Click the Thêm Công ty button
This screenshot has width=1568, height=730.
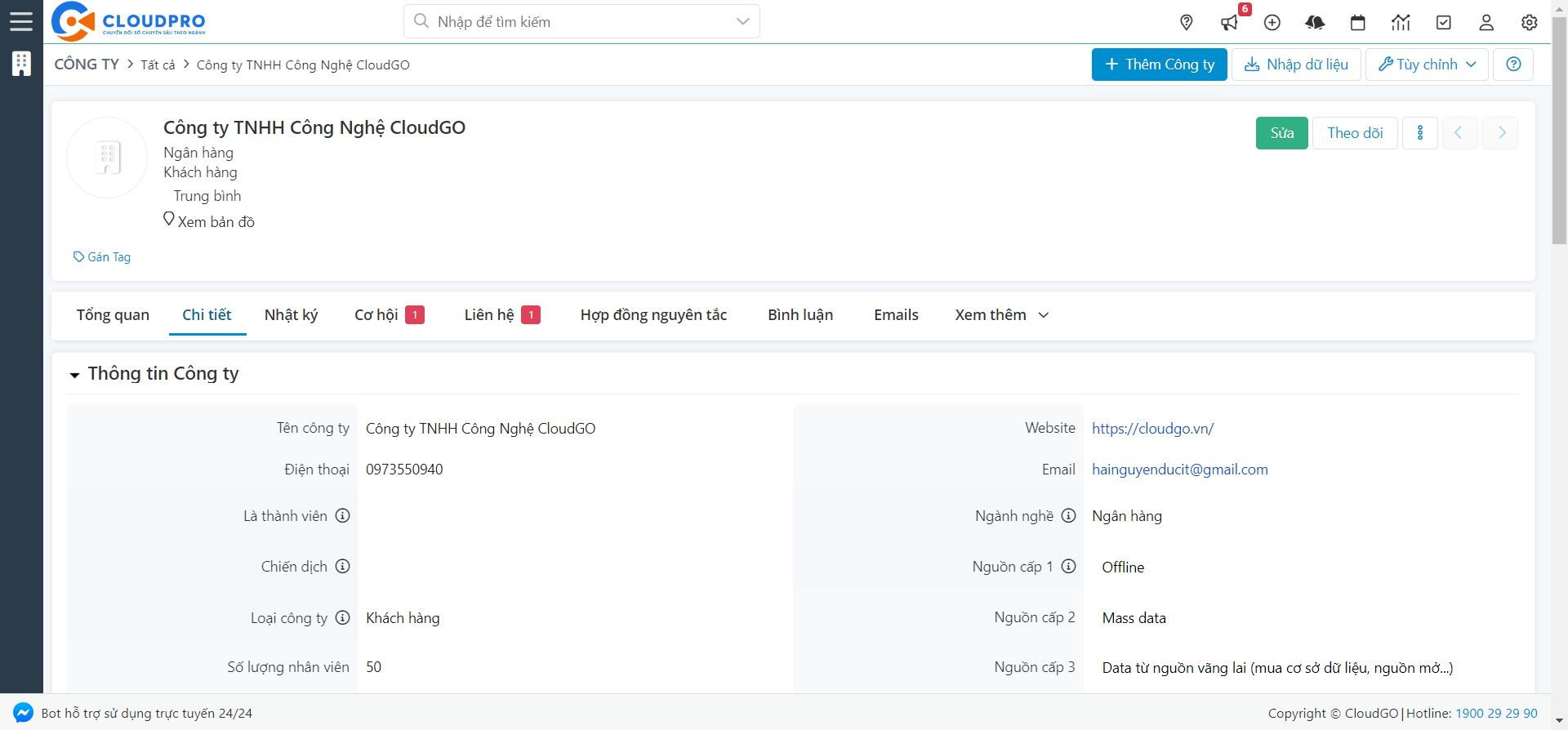pos(1159,65)
